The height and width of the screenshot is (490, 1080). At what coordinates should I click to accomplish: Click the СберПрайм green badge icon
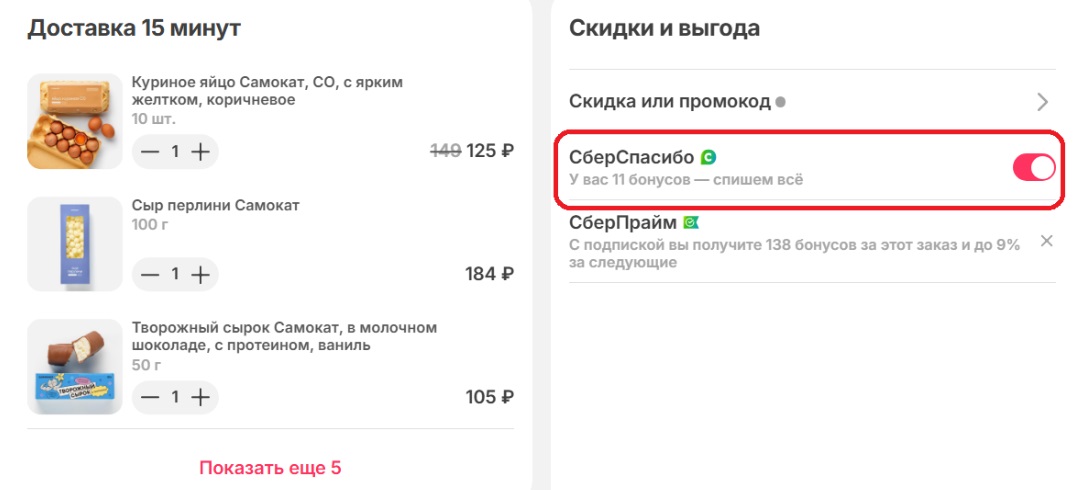pos(691,223)
